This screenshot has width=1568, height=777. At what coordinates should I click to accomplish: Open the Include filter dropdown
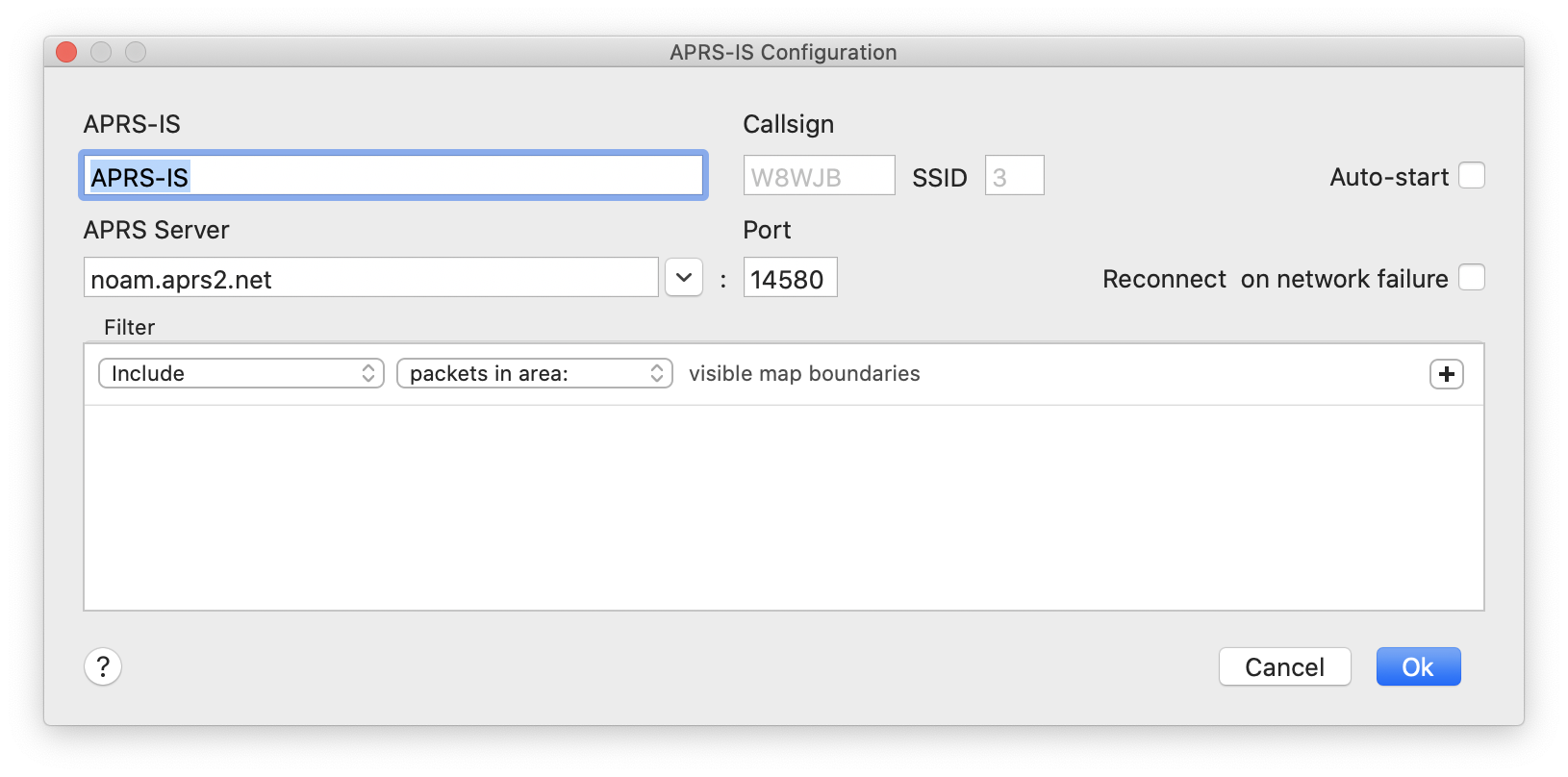[241, 373]
